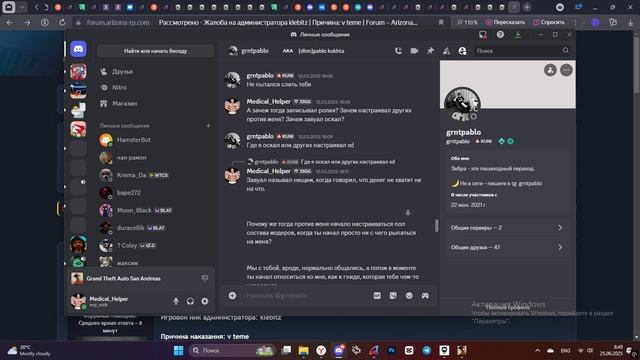Click the Discord chat search field

click(522, 51)
